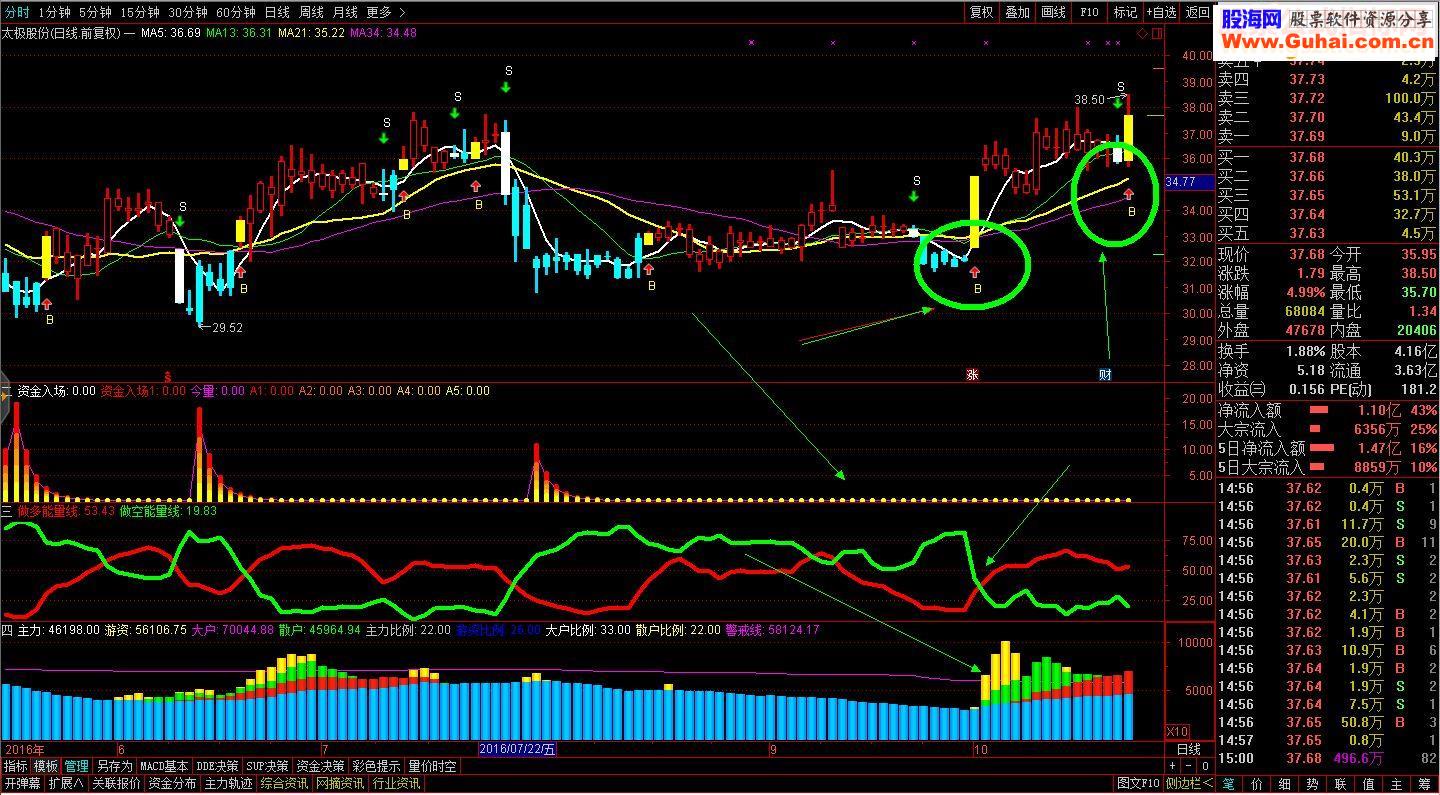This screenshot has height=795, width=1440.
Task: Click the 29.52 low price label
Action: pyautogui.click(x=227, y=327)
